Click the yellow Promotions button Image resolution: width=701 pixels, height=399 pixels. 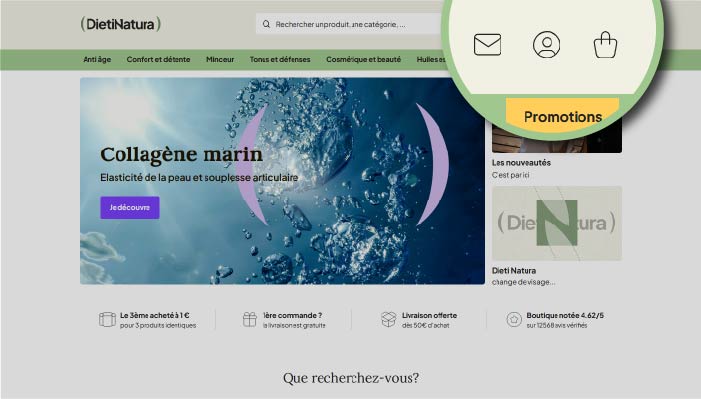tap(562, 115)
